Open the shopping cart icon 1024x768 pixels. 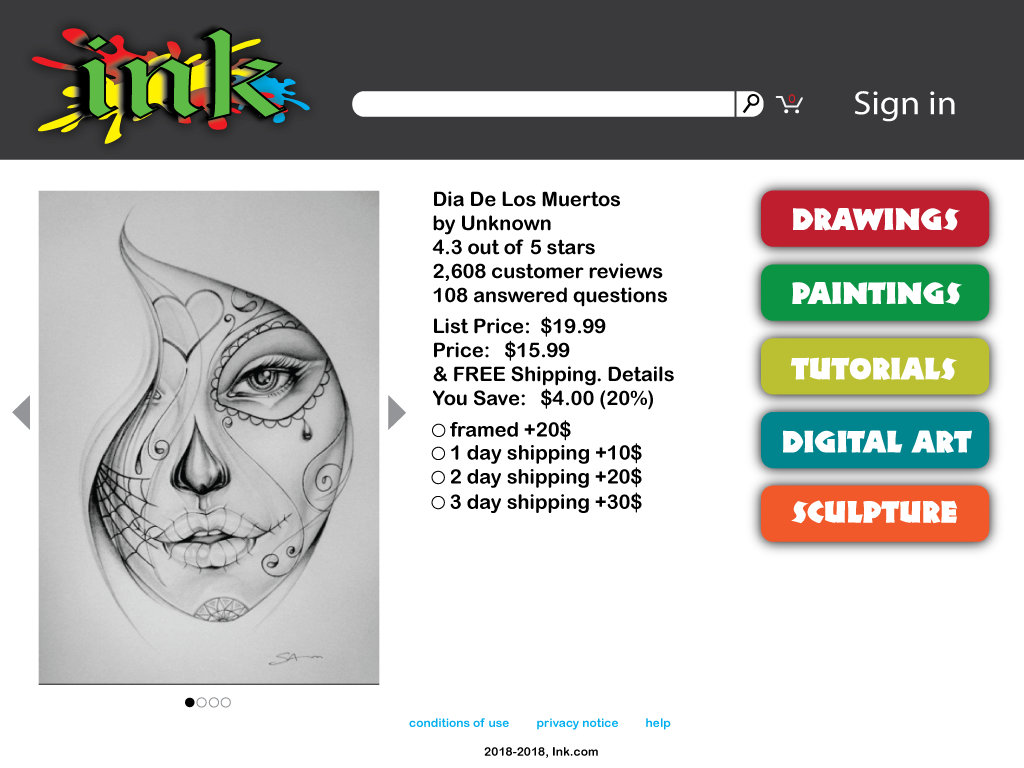790,104
